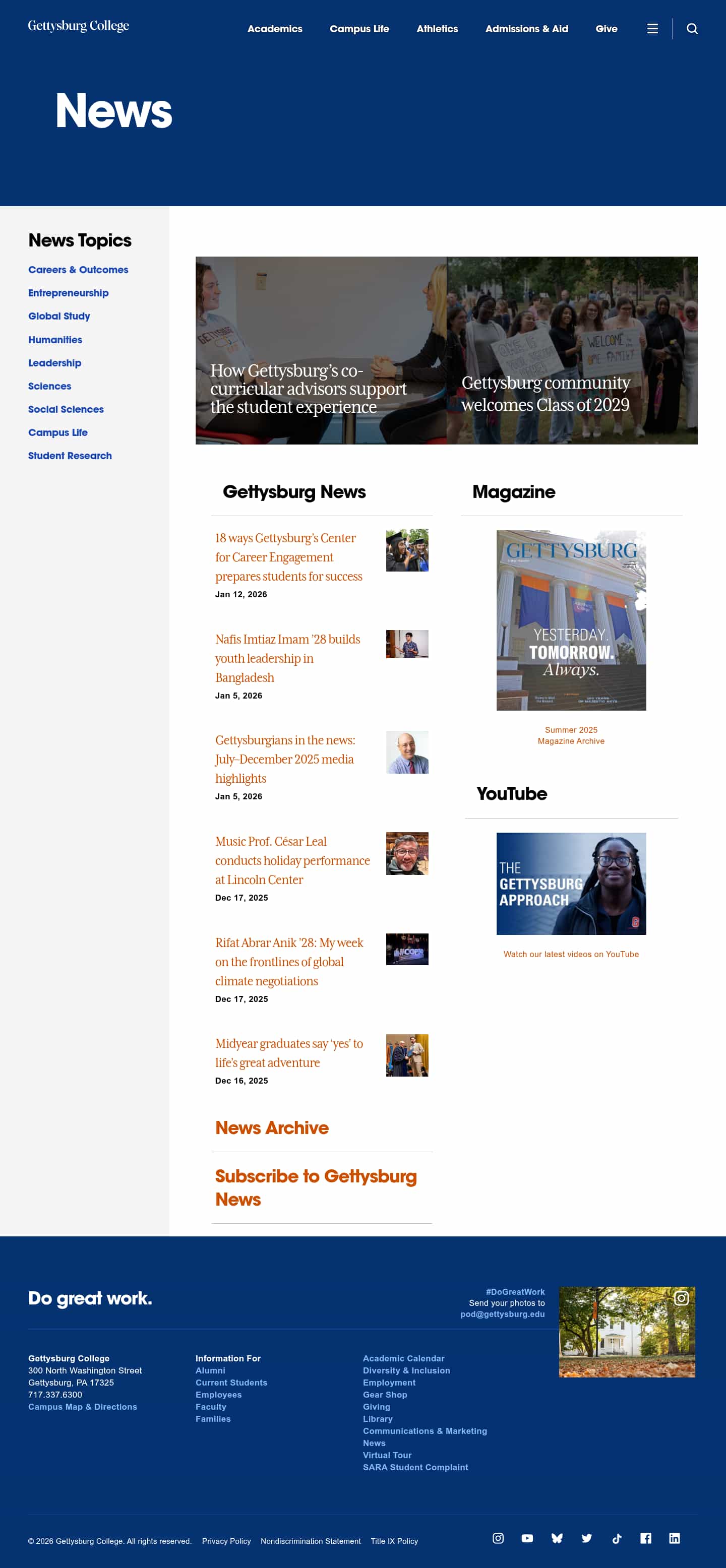
Task: Open Alumni footer link
Action: [210, 1370]
